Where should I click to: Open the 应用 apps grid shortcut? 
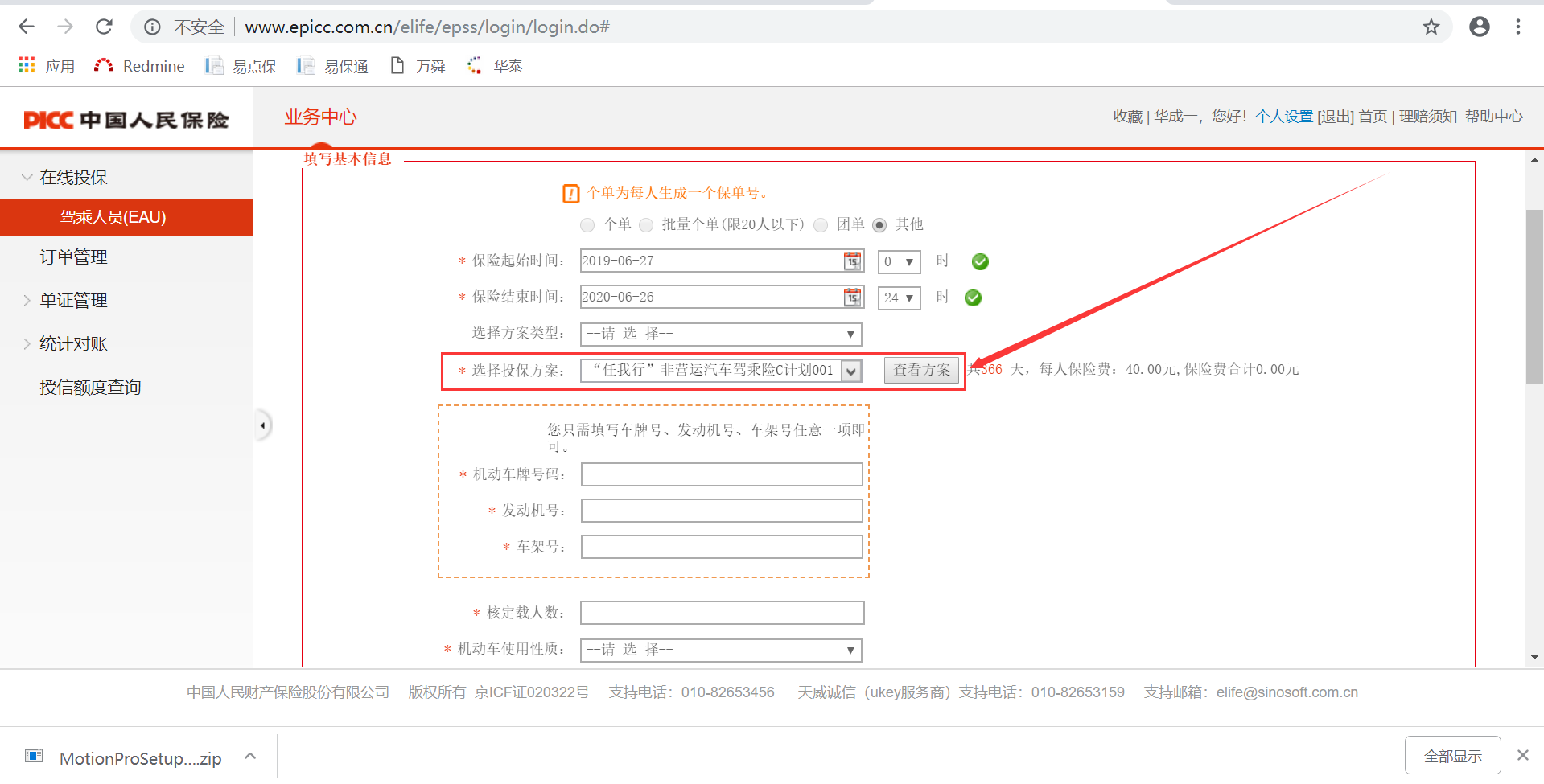[47, 66]
